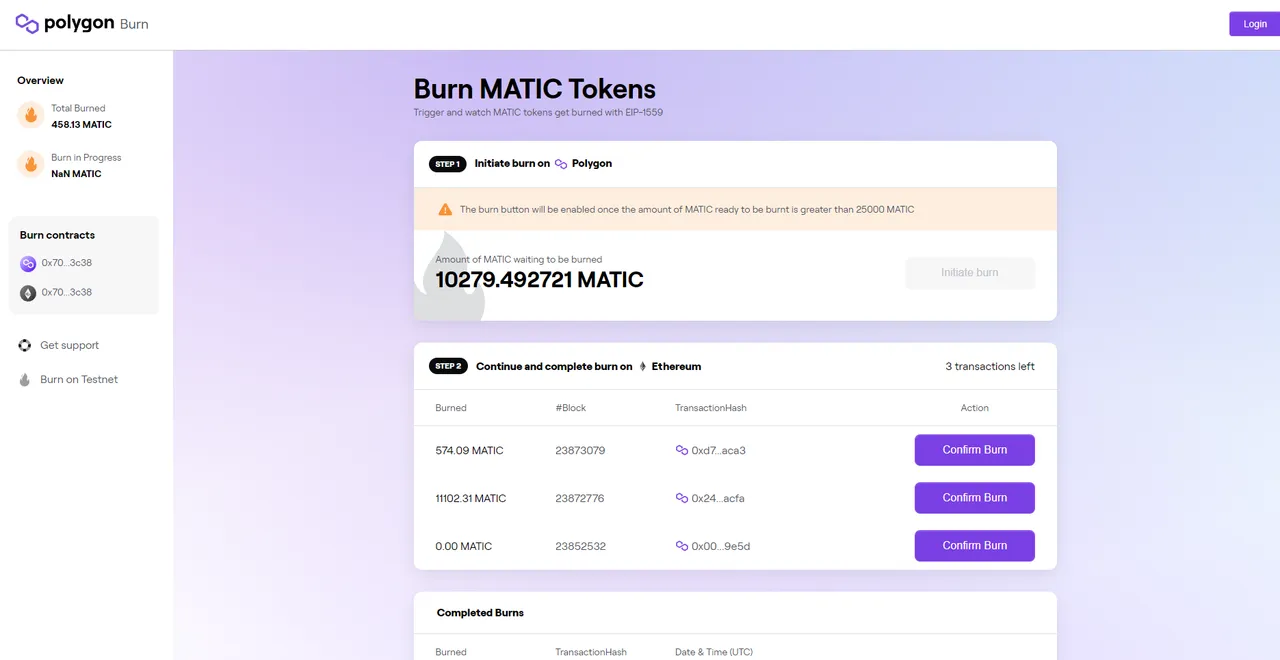Click the 458.13 MATIC total burned value

click(81, 125)
